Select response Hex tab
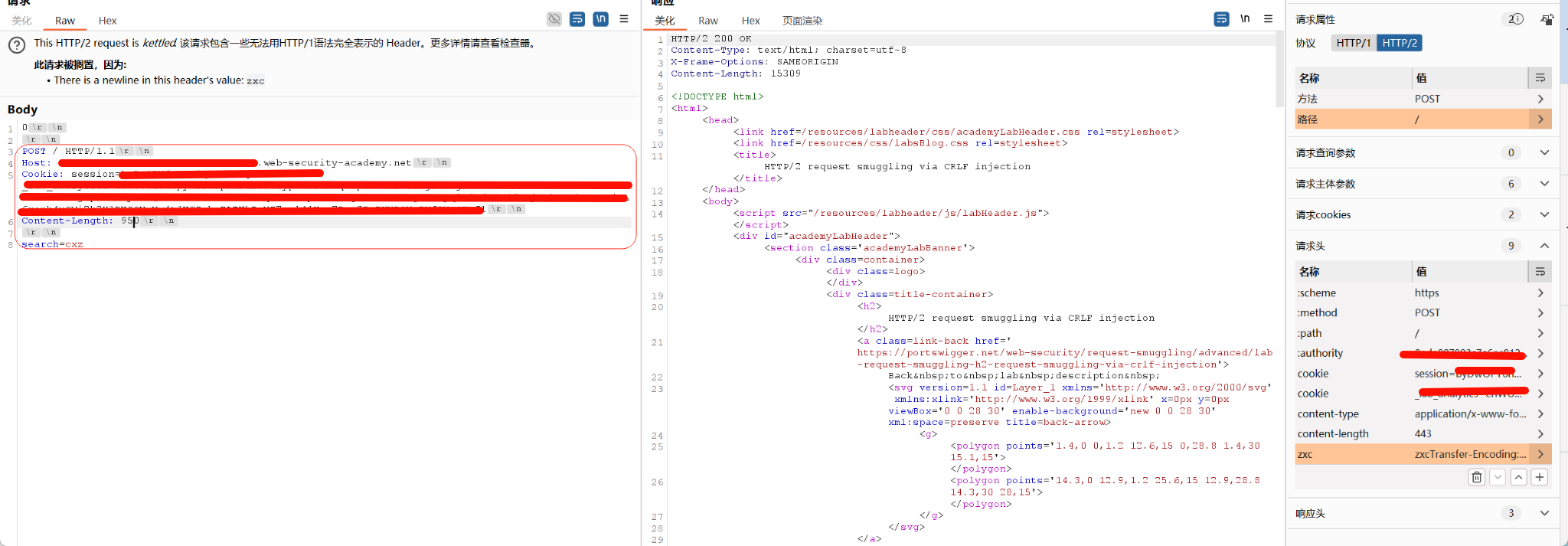Viewport: 1568px width, 546px height. point(751,21)
